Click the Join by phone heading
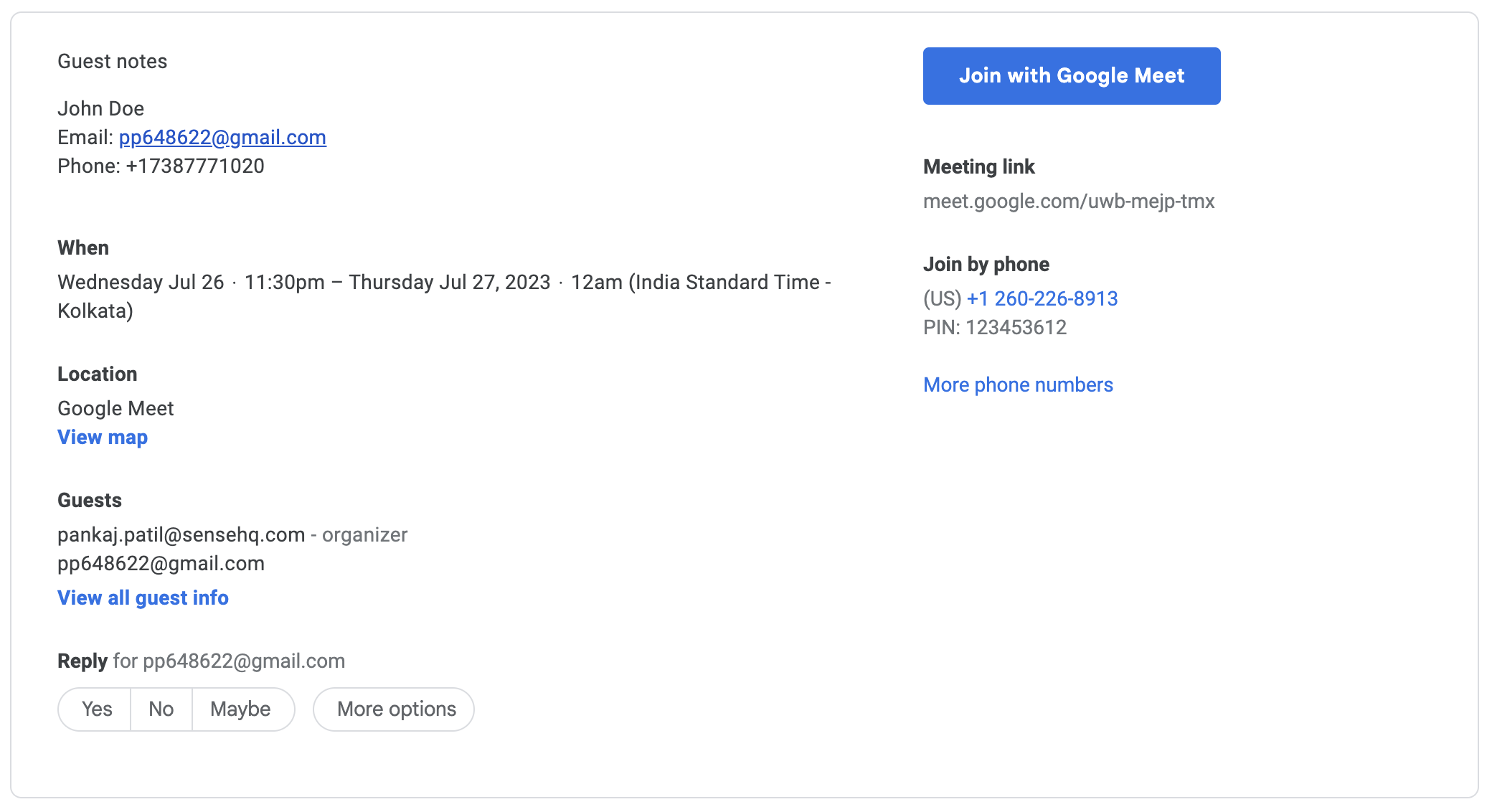Image resolution: width=1492 pixels, height=812 pixels. tap(986, 264)
